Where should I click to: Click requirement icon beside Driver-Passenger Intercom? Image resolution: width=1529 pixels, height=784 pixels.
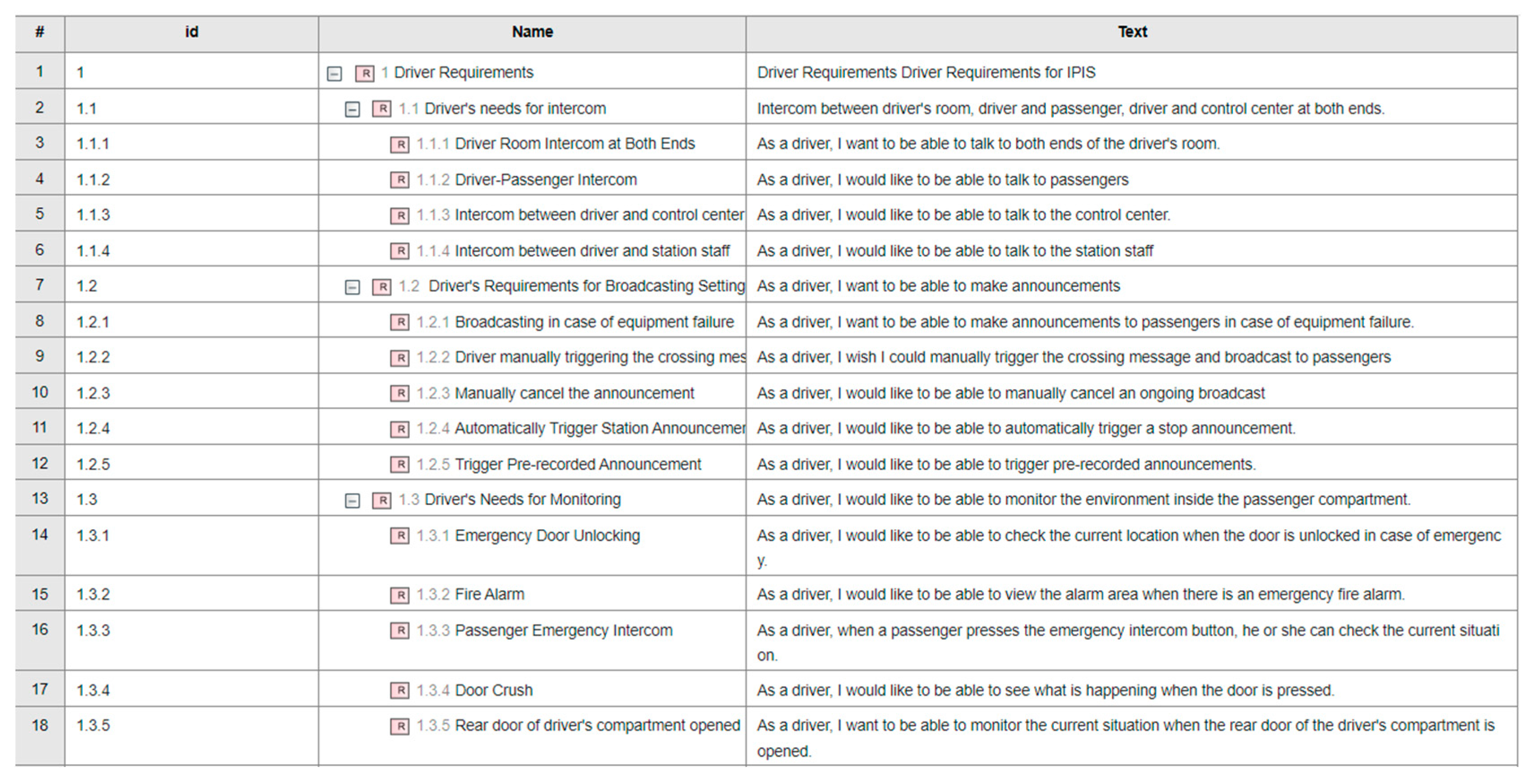pyautogui.click(x=399, y=180)
